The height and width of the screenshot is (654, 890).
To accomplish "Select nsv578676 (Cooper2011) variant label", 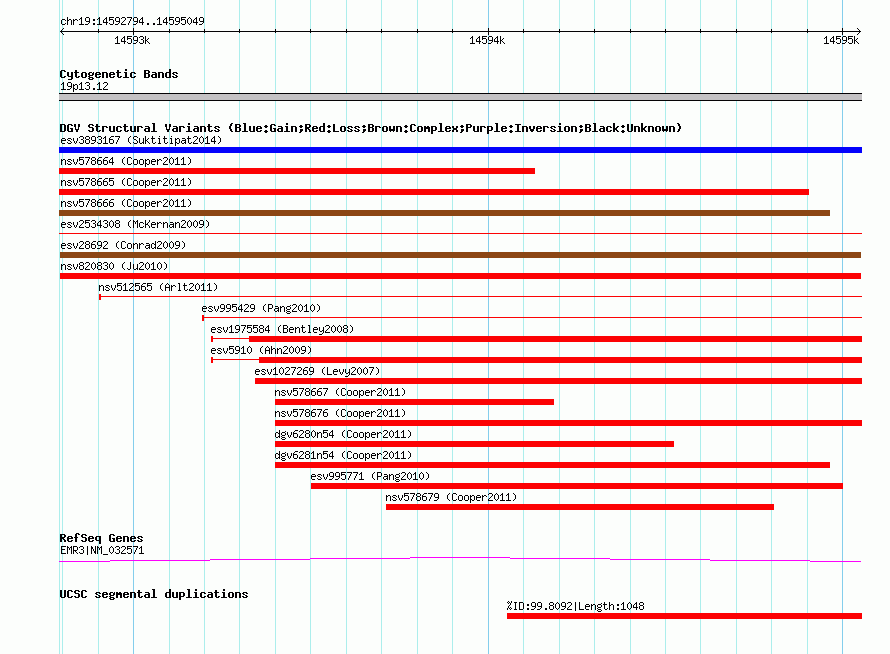I will coord(340,413).
